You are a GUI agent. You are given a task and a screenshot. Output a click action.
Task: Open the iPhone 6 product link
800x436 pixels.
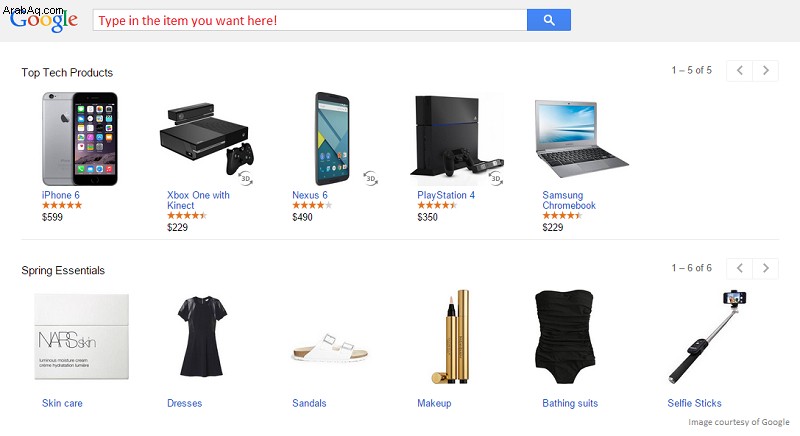point(61,195)
